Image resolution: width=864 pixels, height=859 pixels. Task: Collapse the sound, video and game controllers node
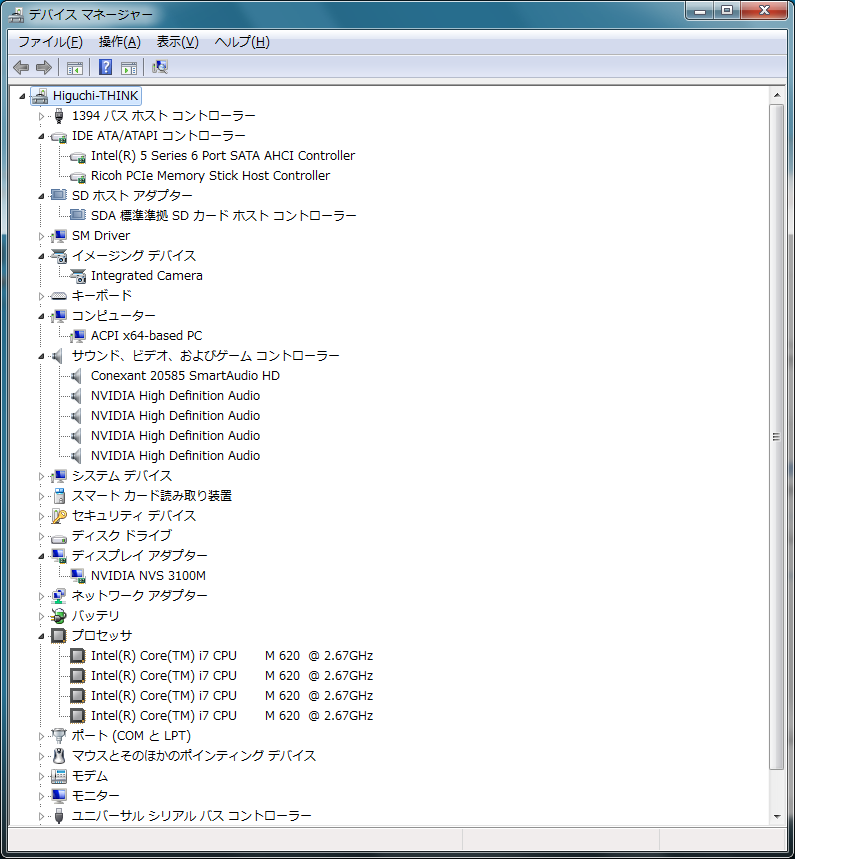[41, 356]
